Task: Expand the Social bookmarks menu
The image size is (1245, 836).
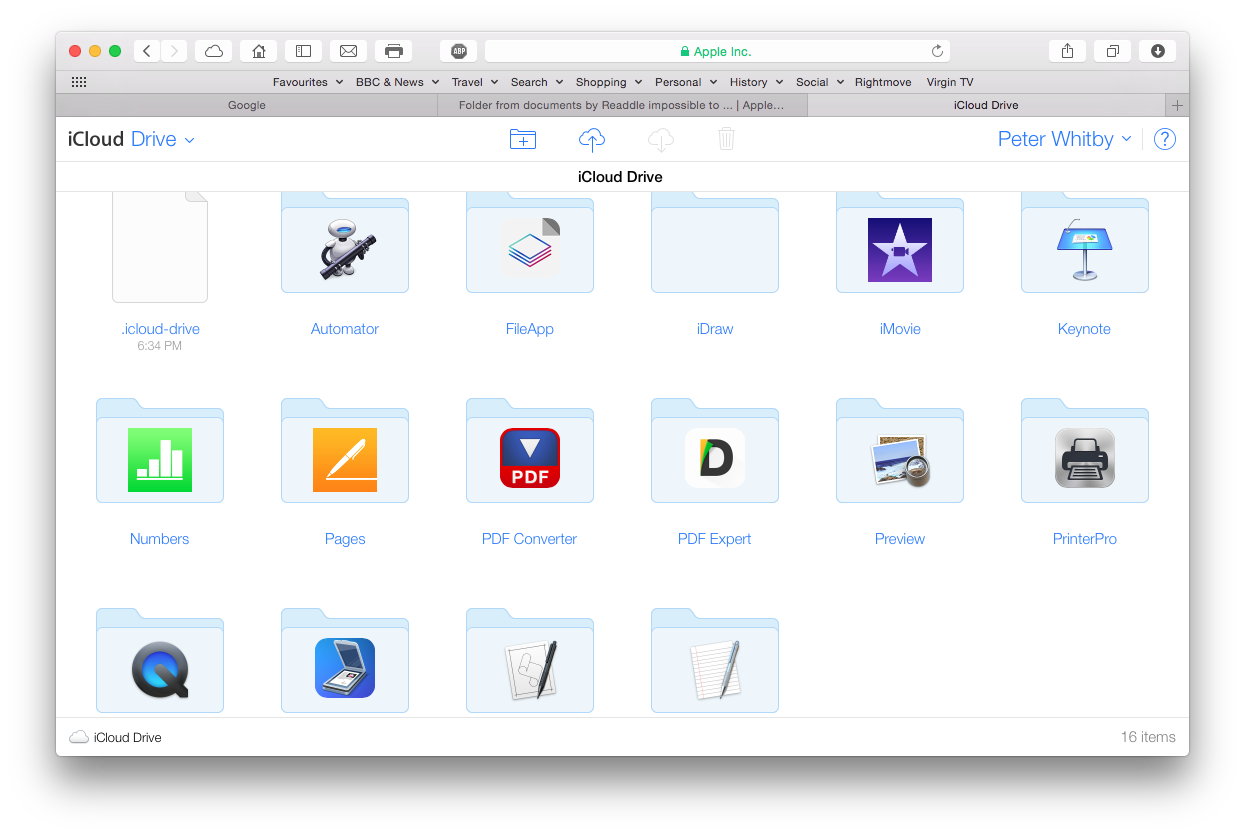Action: 820,82
